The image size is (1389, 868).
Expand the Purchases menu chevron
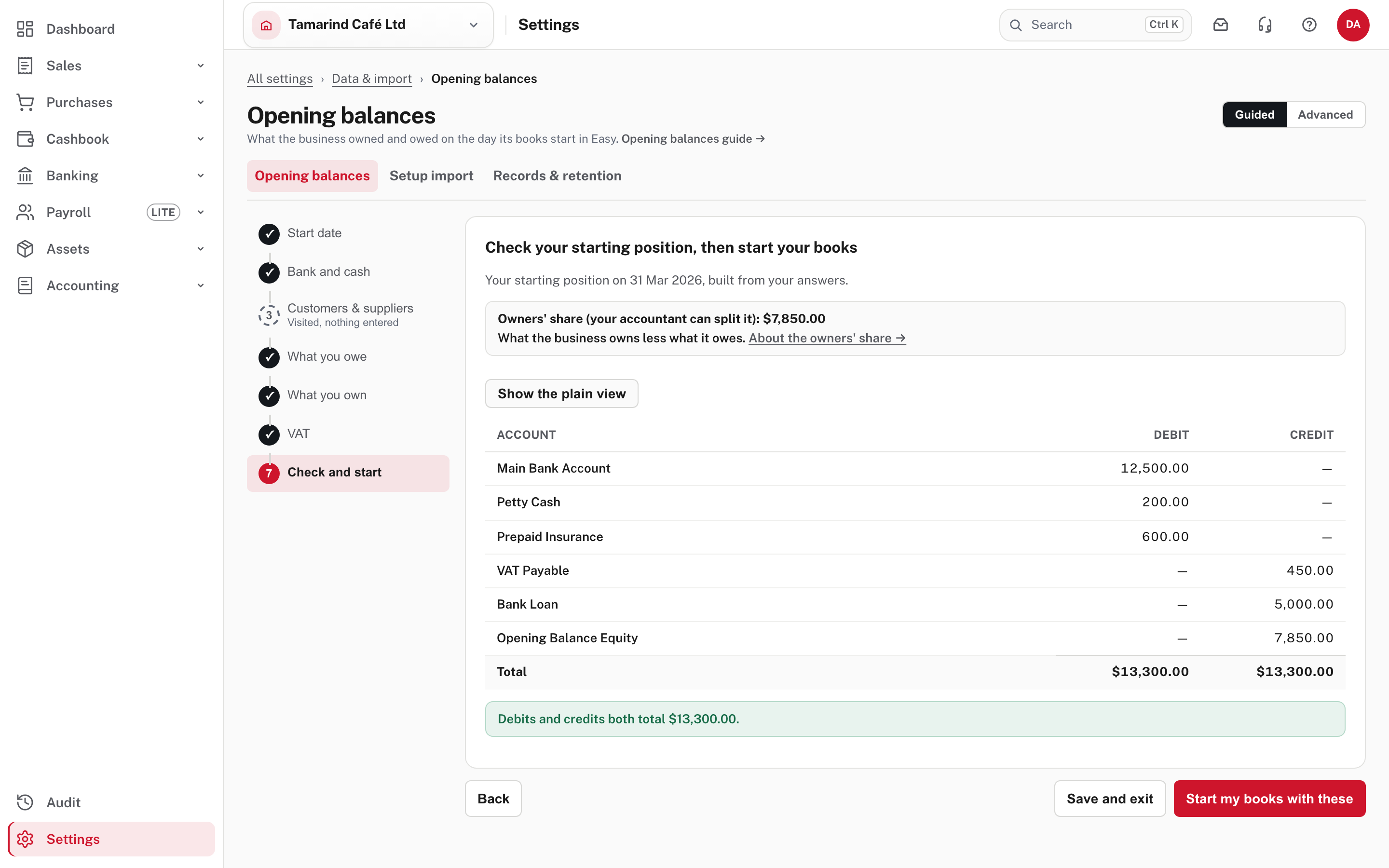pos(200,102)
